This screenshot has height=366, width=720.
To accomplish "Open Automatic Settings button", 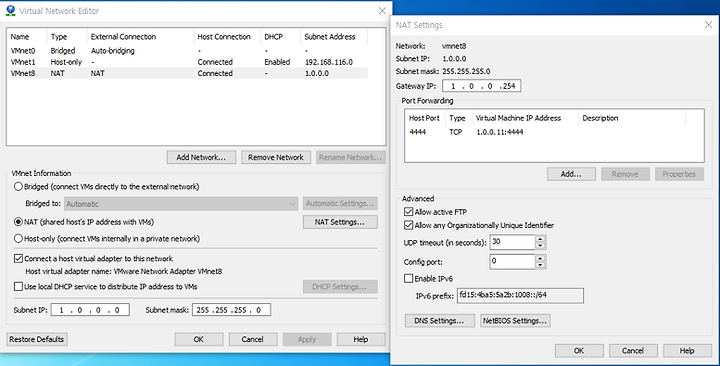I will tap(340, 203).
